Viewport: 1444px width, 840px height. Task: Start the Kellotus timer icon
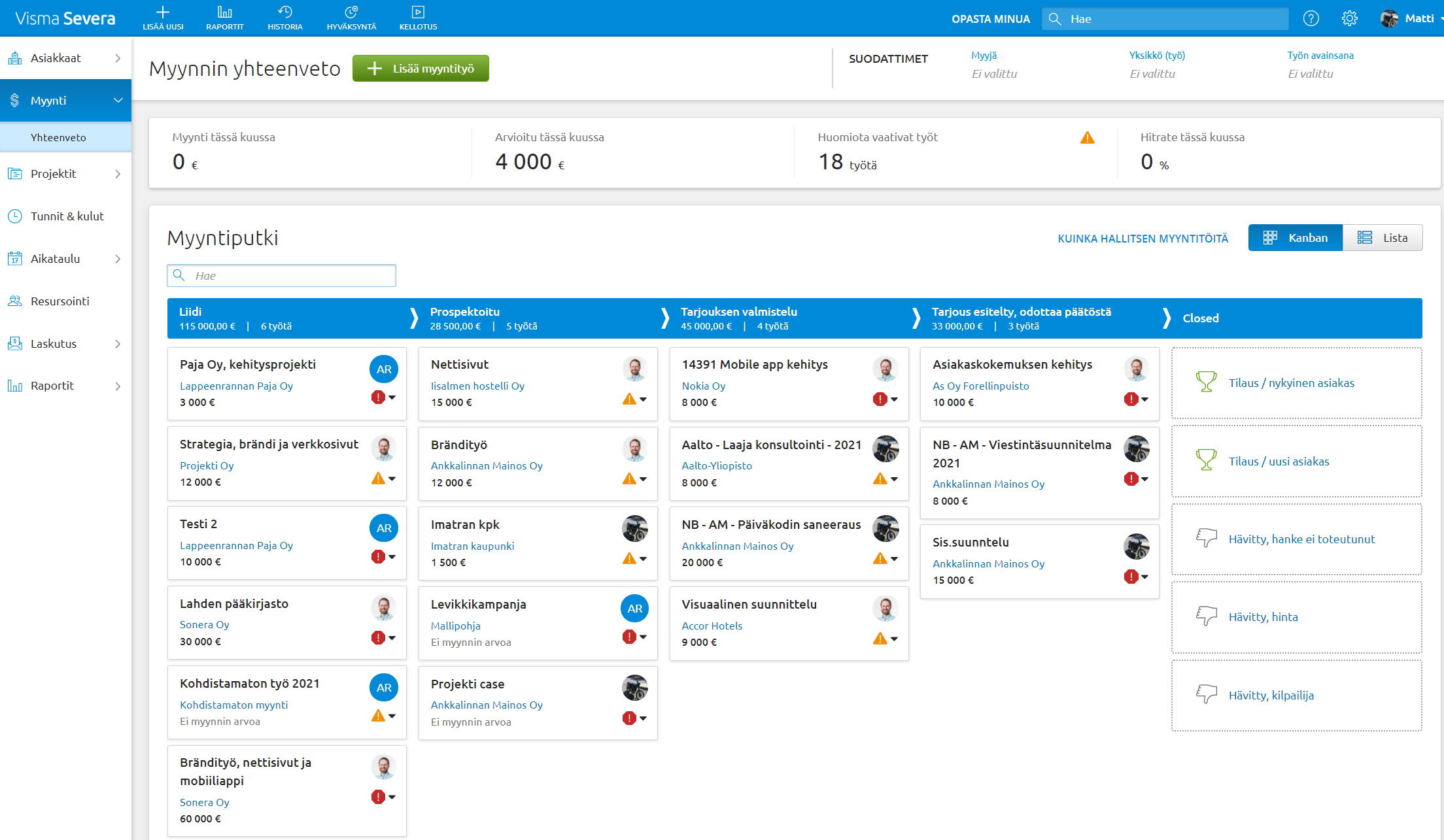pos(418,12)
